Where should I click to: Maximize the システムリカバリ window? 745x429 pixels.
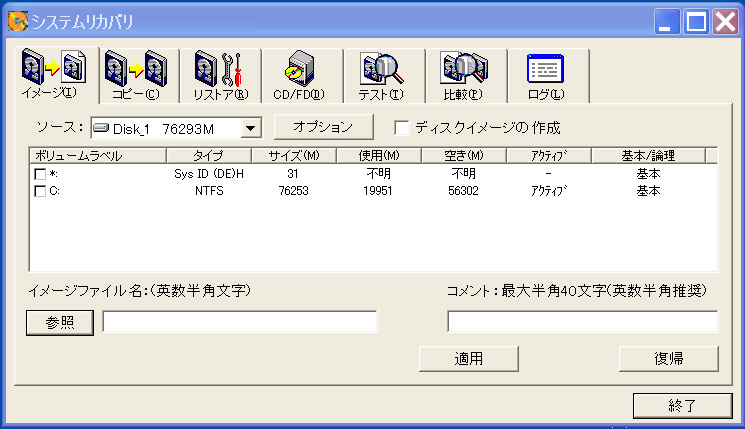[x=697, y=21]
